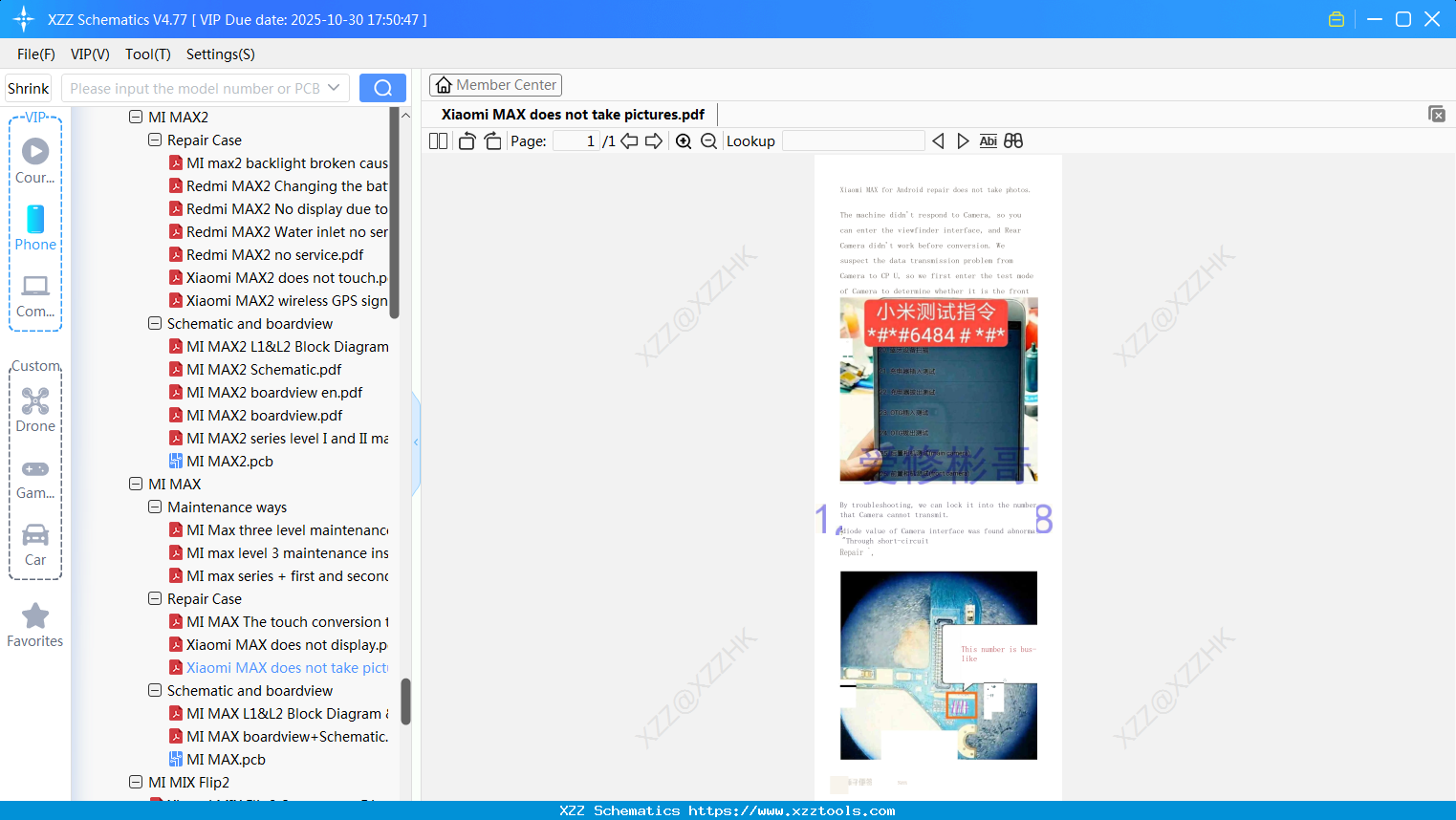Collapse the MI MAX tree node
Viewport: 1456px width, 820px height.
136,485
